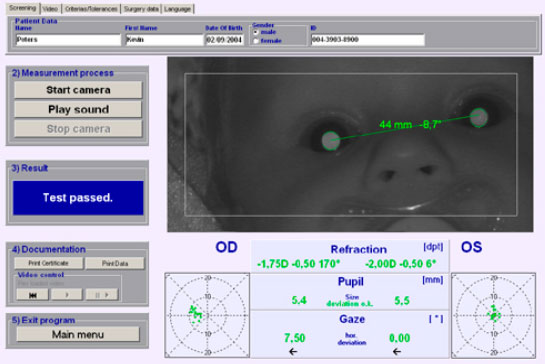Click the Stop camera button
The image size is (545, 364).
pos(78,129)
